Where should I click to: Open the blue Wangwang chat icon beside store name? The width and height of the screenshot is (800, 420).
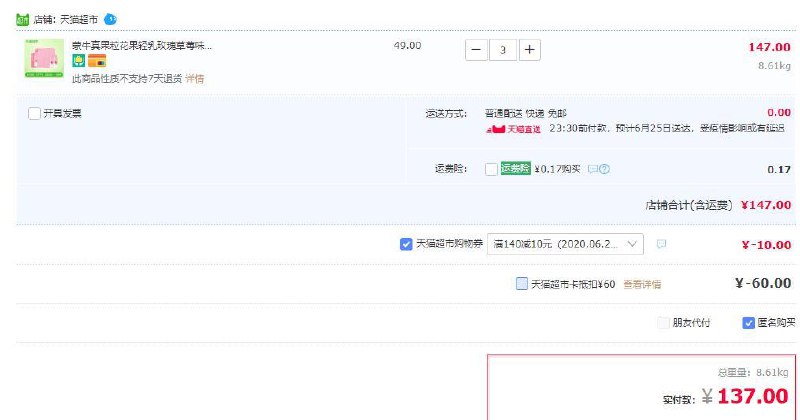[x=110, y=19]
